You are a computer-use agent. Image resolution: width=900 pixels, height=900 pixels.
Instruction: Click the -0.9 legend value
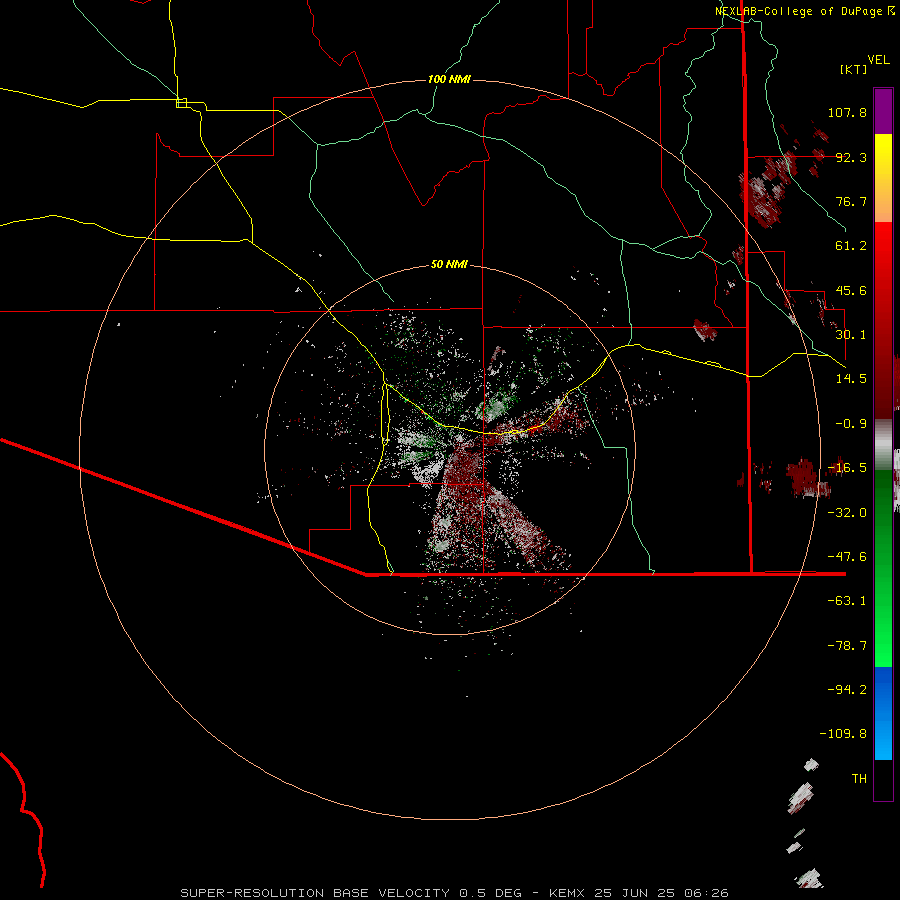coord(851,424)
